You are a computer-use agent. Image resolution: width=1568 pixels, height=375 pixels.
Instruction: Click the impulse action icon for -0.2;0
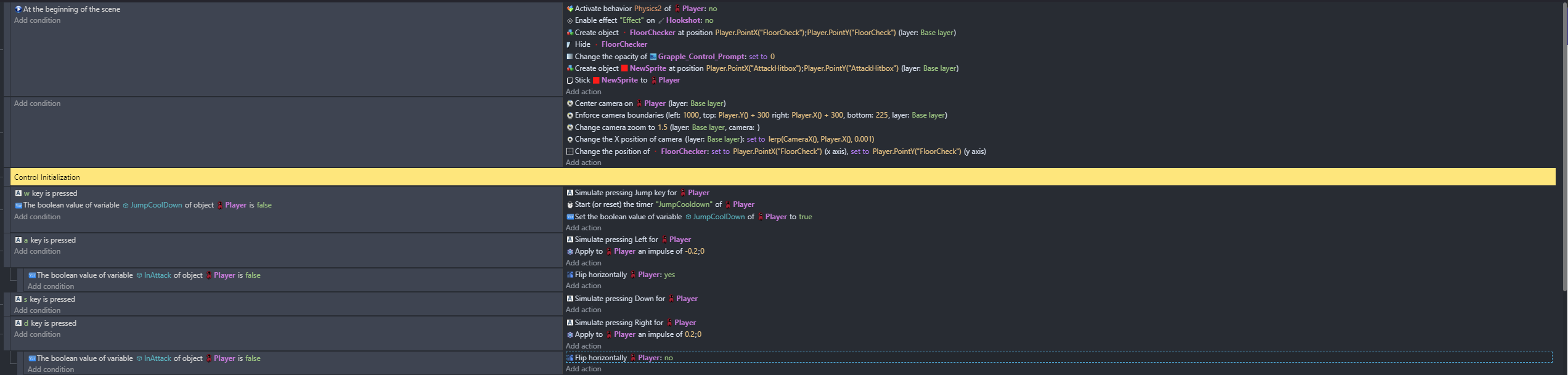[x=570, y=251]
